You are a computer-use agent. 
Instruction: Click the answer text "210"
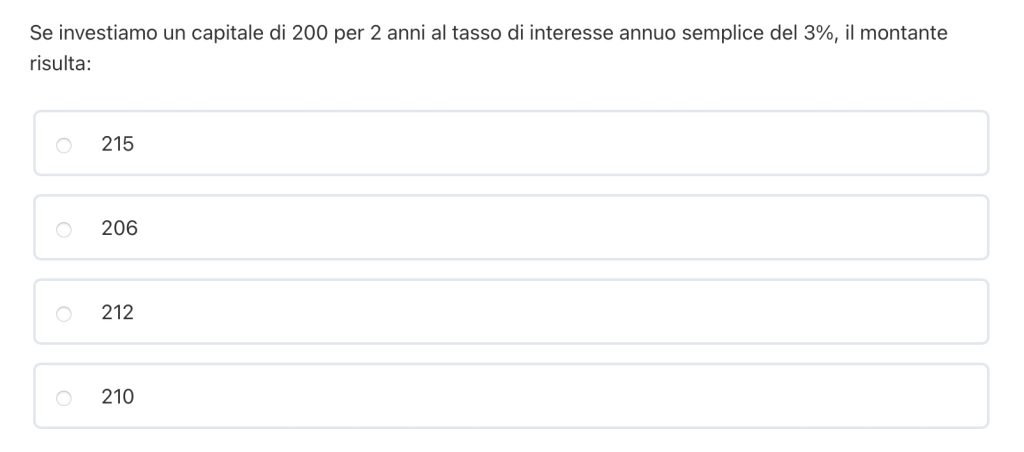coord(117,397)
